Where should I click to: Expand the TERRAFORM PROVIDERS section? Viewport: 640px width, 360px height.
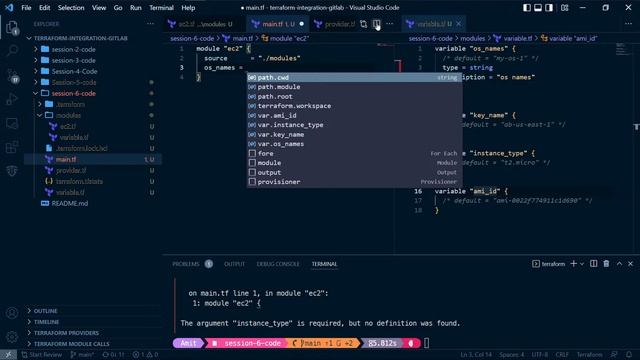click(x=29, y=333)
